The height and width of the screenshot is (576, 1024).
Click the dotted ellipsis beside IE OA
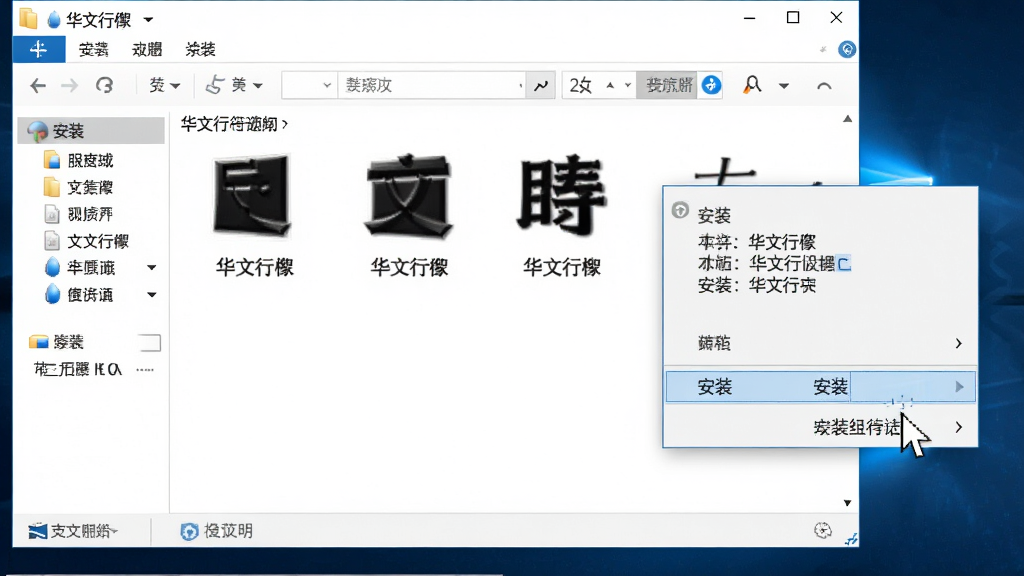coord(145,370)
